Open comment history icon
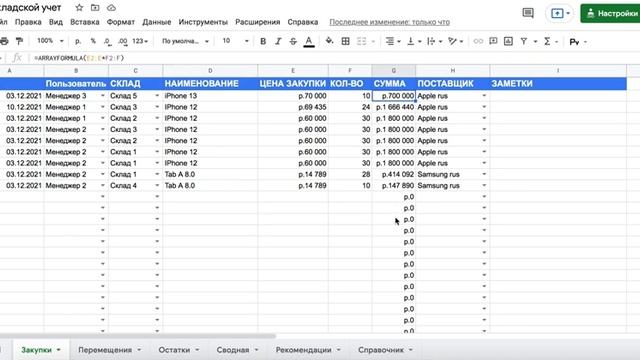 528,13
